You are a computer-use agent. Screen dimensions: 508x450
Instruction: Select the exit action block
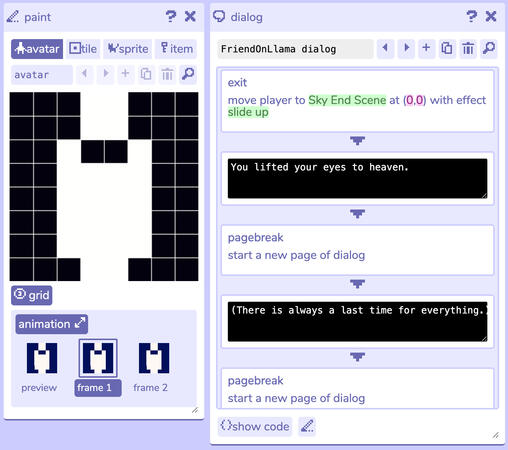pyautogui.click(x=357, y=101)
